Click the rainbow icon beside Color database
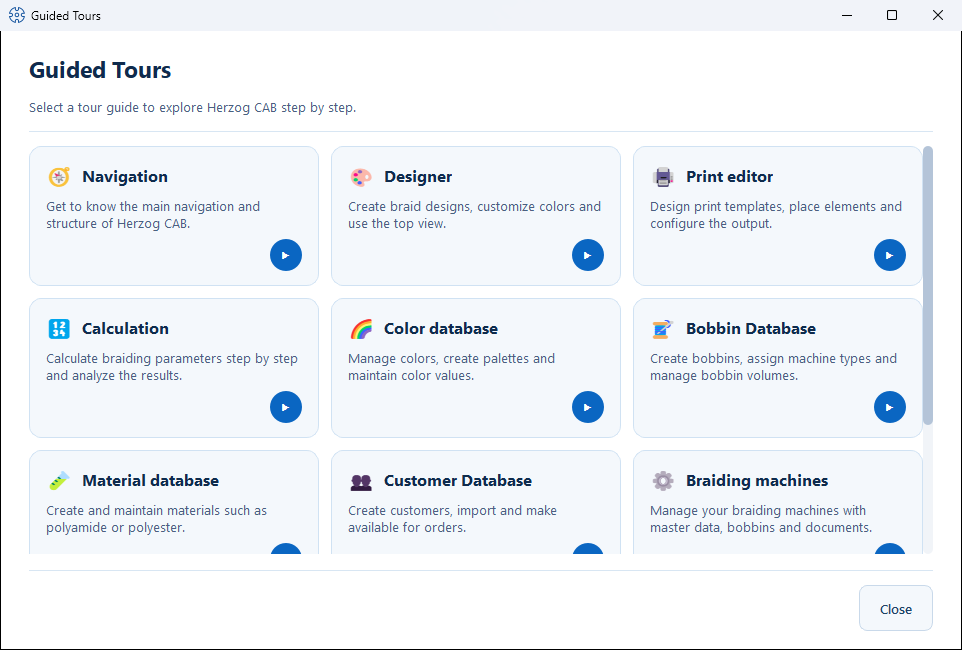This screenshot has width=962, height=650. (361, 329)
